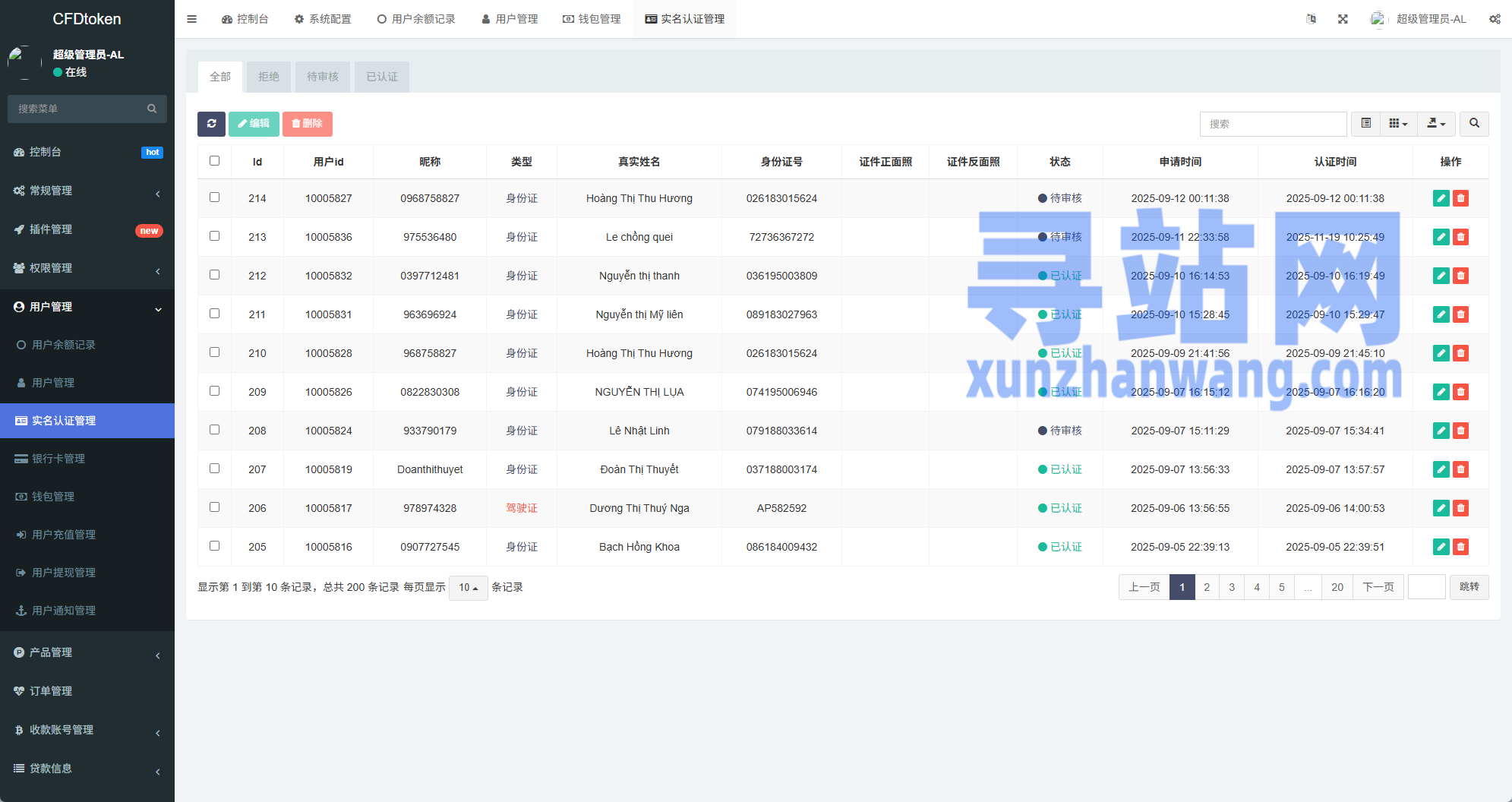Switch to the 待审核 filter tab

[323, 77]
